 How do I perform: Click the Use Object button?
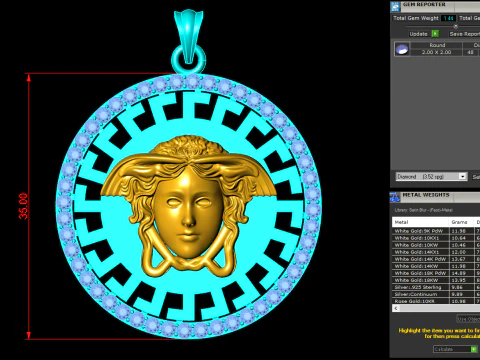(x=468, y=319)
